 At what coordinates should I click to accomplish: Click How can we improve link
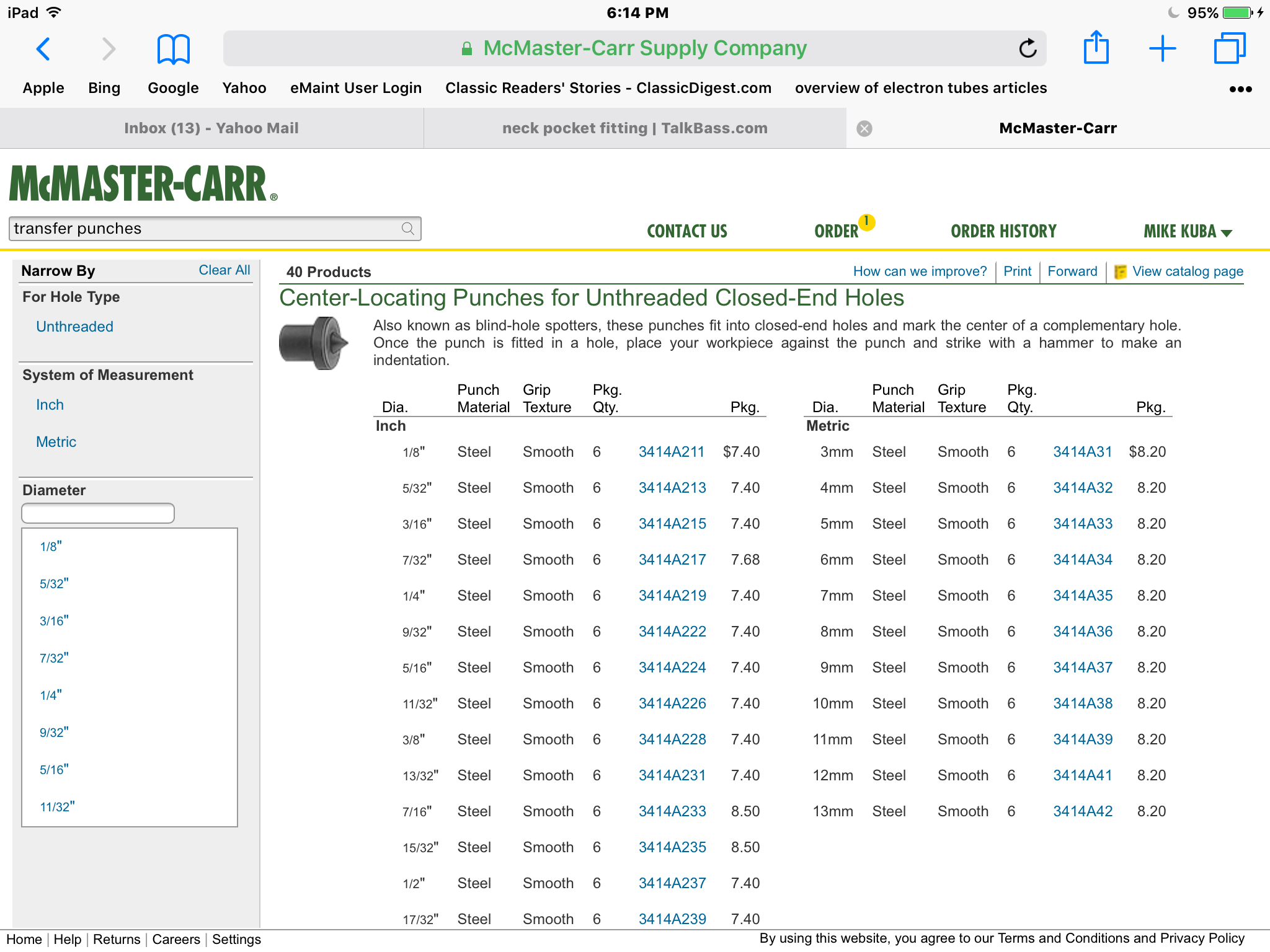coord(920,271)
